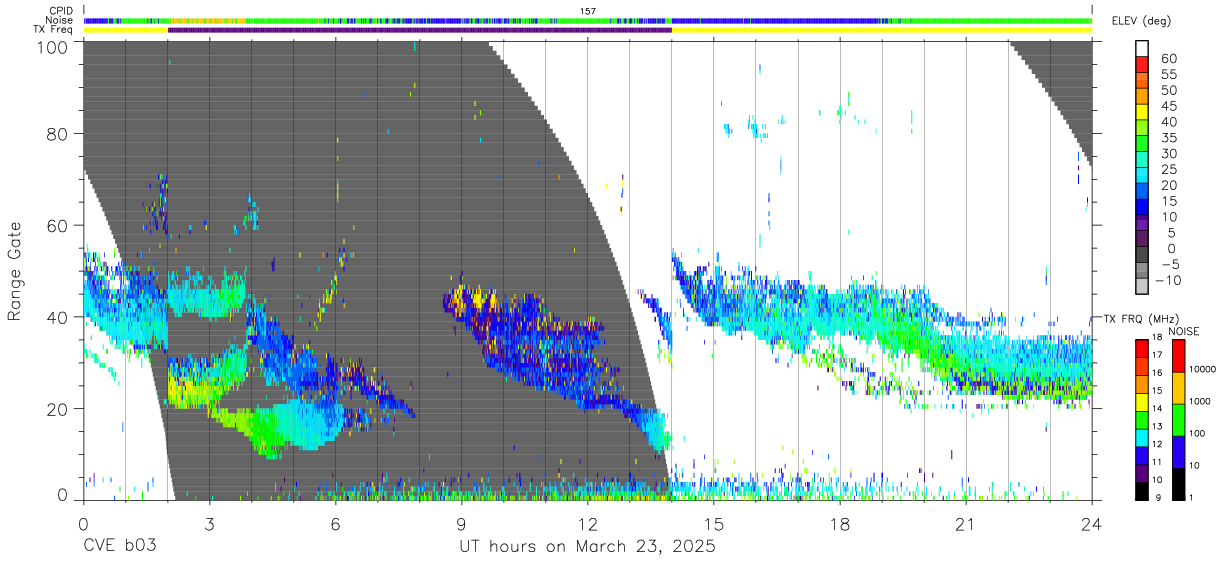Select the red top segment of NOISE bar
The image size is (1228, 567).
(x=1177, y=355)
